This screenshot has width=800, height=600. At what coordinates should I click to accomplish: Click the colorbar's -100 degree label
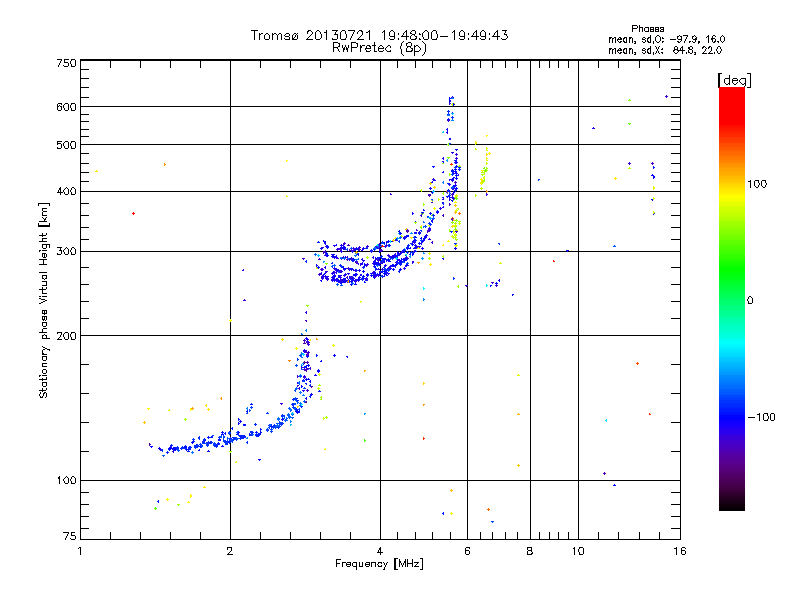[x=761, y=417]
